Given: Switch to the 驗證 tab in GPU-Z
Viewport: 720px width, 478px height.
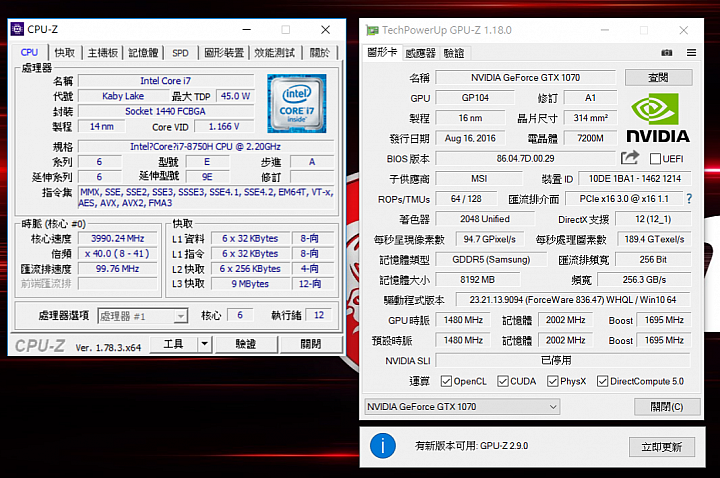Looking at the screenshot, I should (x=454, y=53).
